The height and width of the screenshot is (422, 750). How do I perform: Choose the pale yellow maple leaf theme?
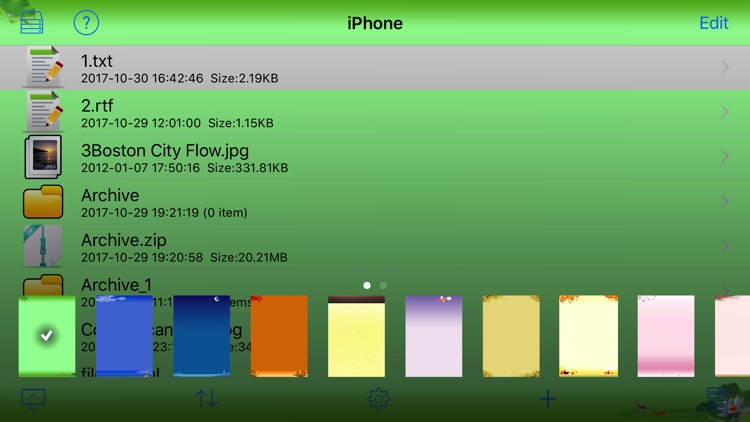(x=588, y=336)
